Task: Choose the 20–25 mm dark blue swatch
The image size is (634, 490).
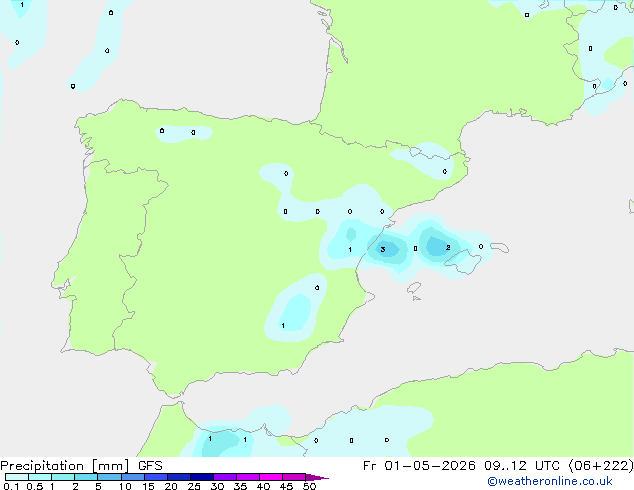Action: (x=178, y=477)
